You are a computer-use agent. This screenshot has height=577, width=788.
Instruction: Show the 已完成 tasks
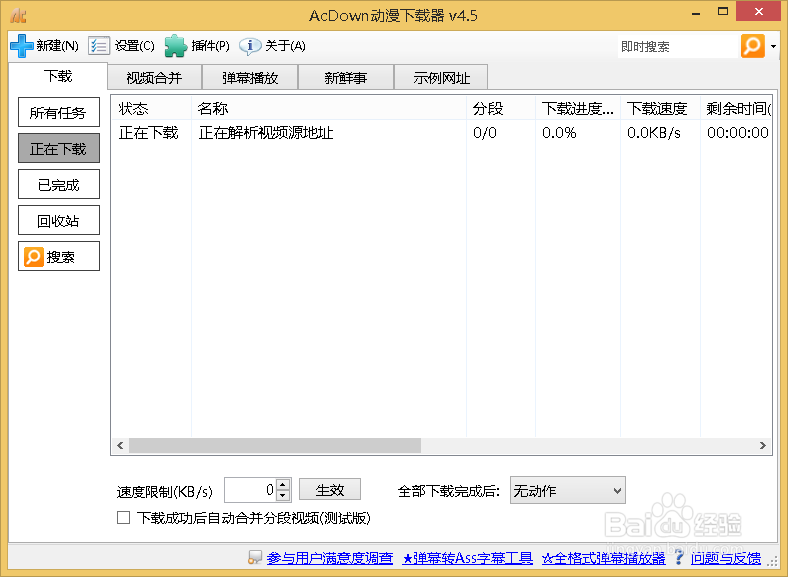[x=59, y=184]
